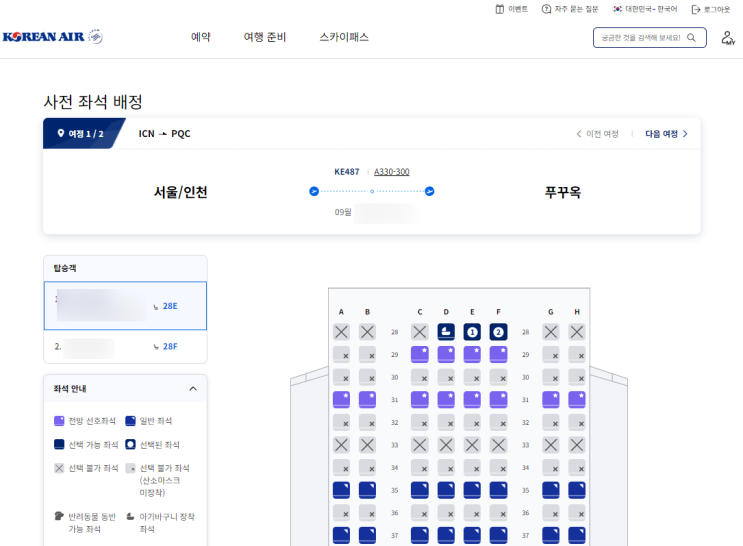Select available seat 37B
The width and height of the screenshot is (743, 546).
point(367,535)
